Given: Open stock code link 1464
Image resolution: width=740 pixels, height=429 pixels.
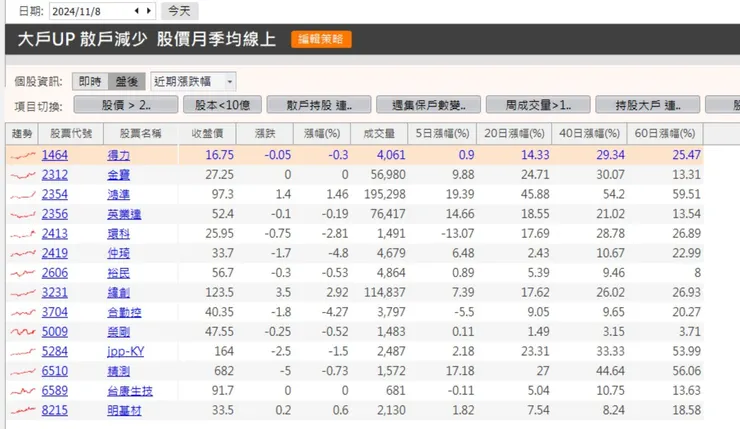Looking at the screenshot, I should coord(55,155).
